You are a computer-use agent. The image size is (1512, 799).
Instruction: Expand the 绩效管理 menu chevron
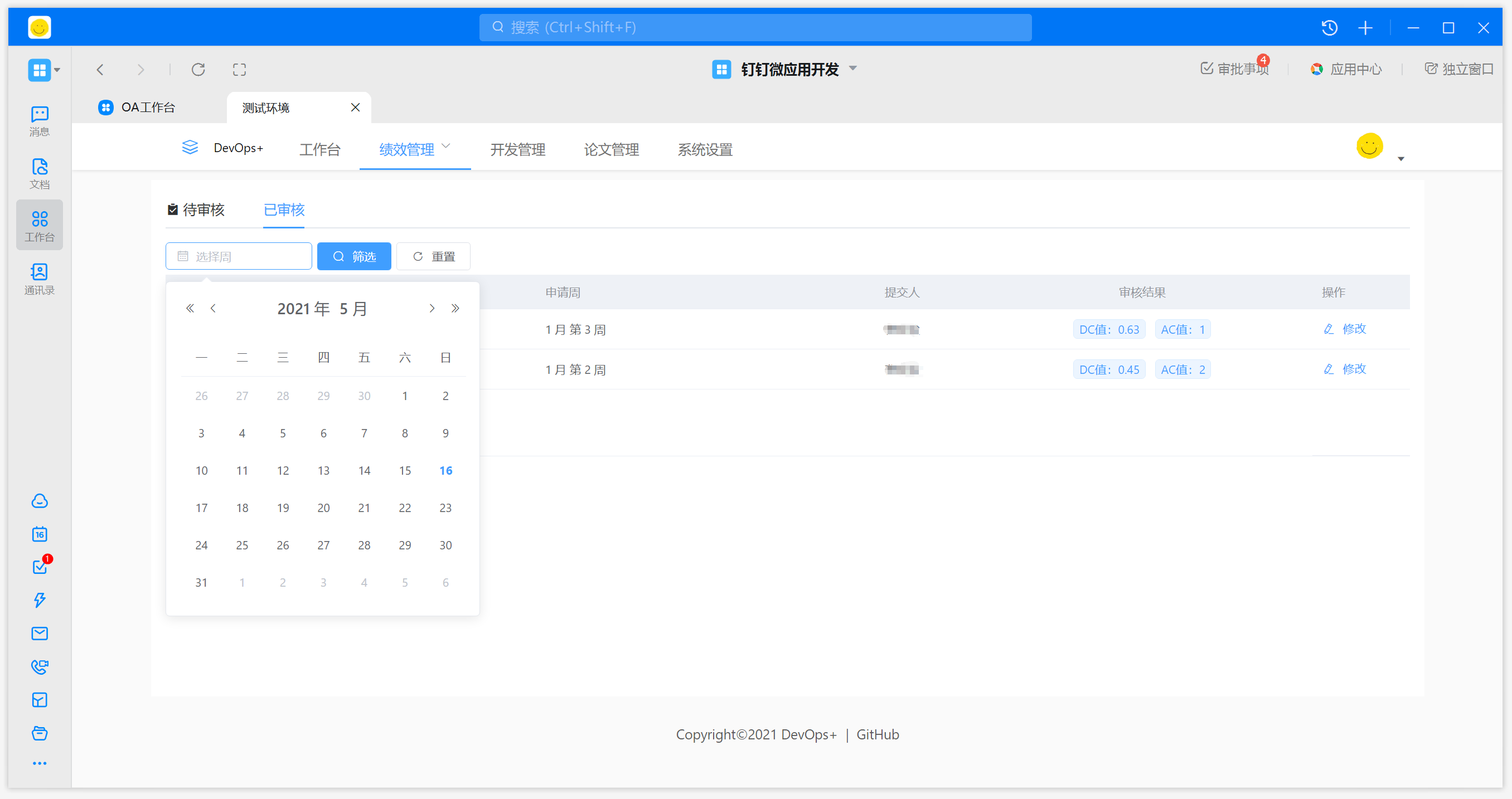coord(445,146)
